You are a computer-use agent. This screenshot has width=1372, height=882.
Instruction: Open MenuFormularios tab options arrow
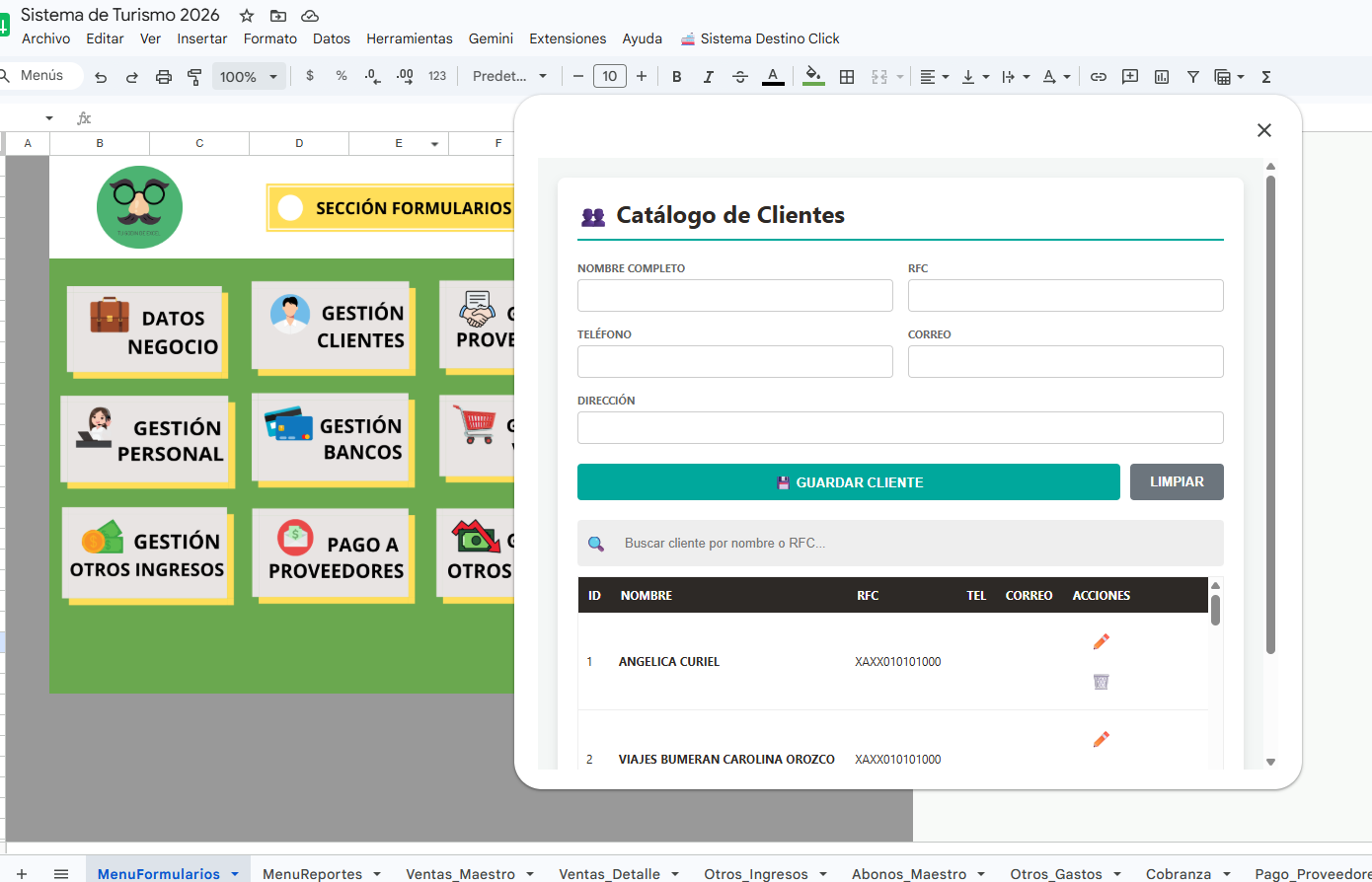[235, 874]
